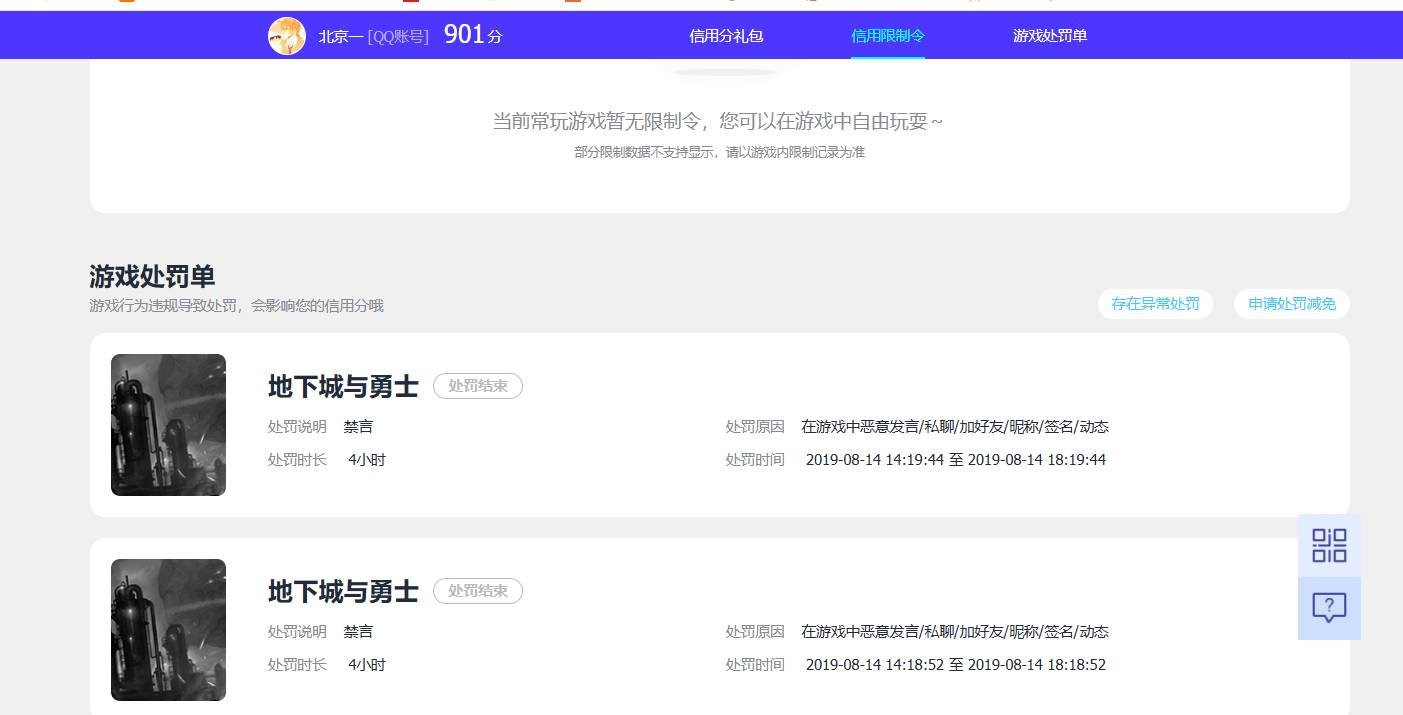This screenshot has height=715, width=1403.
Task: Click 处罚结束 badge on the 14:18:52 penalty
Action: [x=478, y=591]
